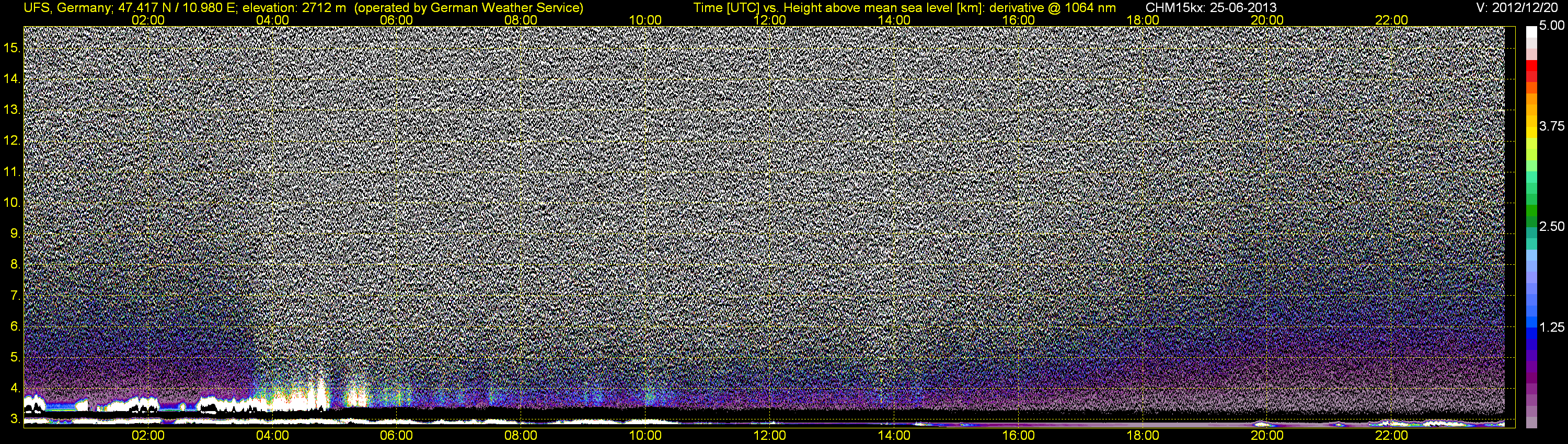
Task: Click the 16:00 label on the top time axis
Action: click(x=1018, y=20)
